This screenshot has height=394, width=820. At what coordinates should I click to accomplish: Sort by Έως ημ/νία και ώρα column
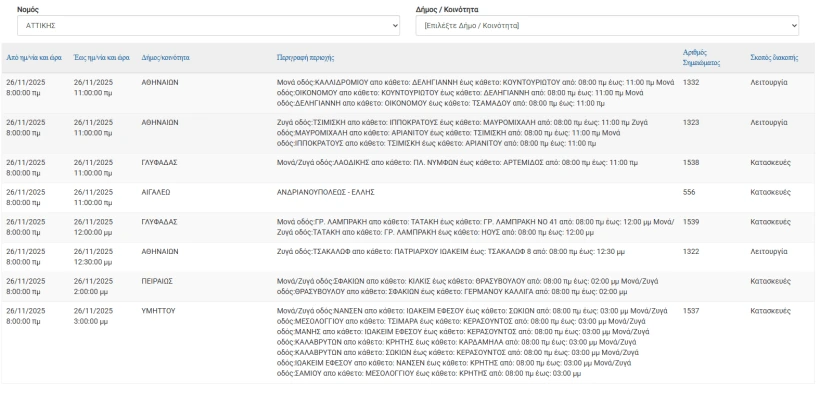click(102, 58)
